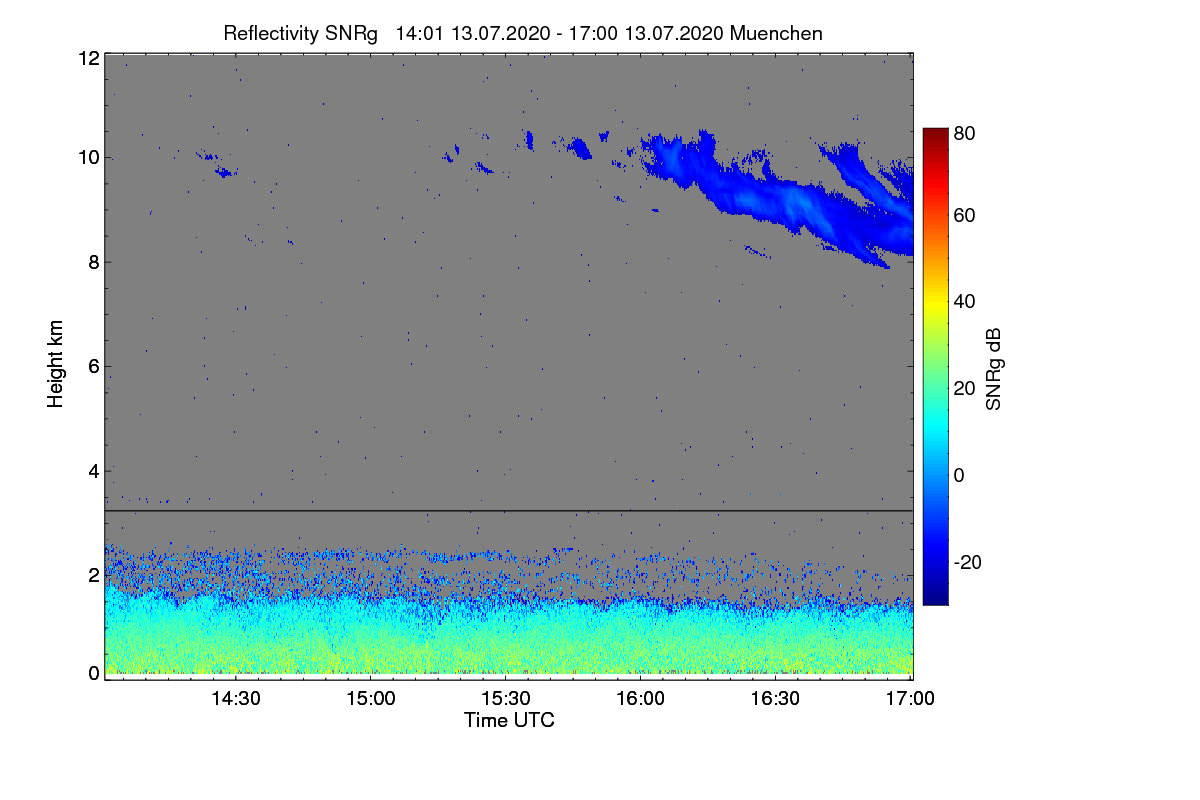Click the 14:30 time tick label
The width and height of the screenshot is (1200, 800).
click(235, 699)
